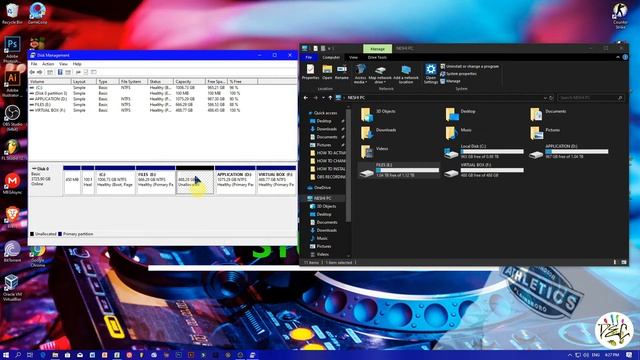Switch to the View tab in File Explorer

coord(353,58)
